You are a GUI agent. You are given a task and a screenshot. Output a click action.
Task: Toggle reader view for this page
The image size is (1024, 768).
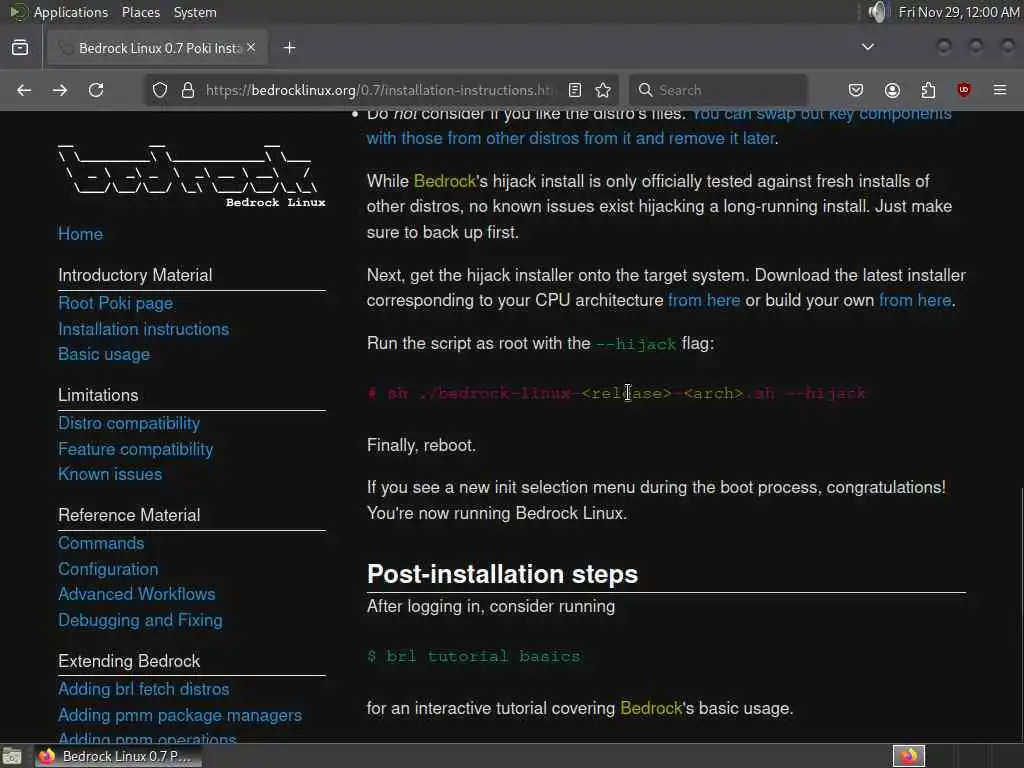click(575, 90)
